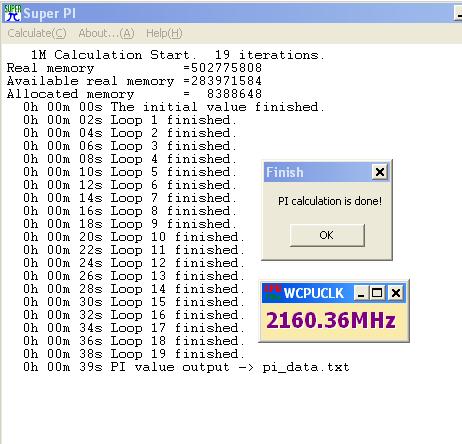
Task: Click the 'Loop 15 finished' line
Action: tap(134, 302)
